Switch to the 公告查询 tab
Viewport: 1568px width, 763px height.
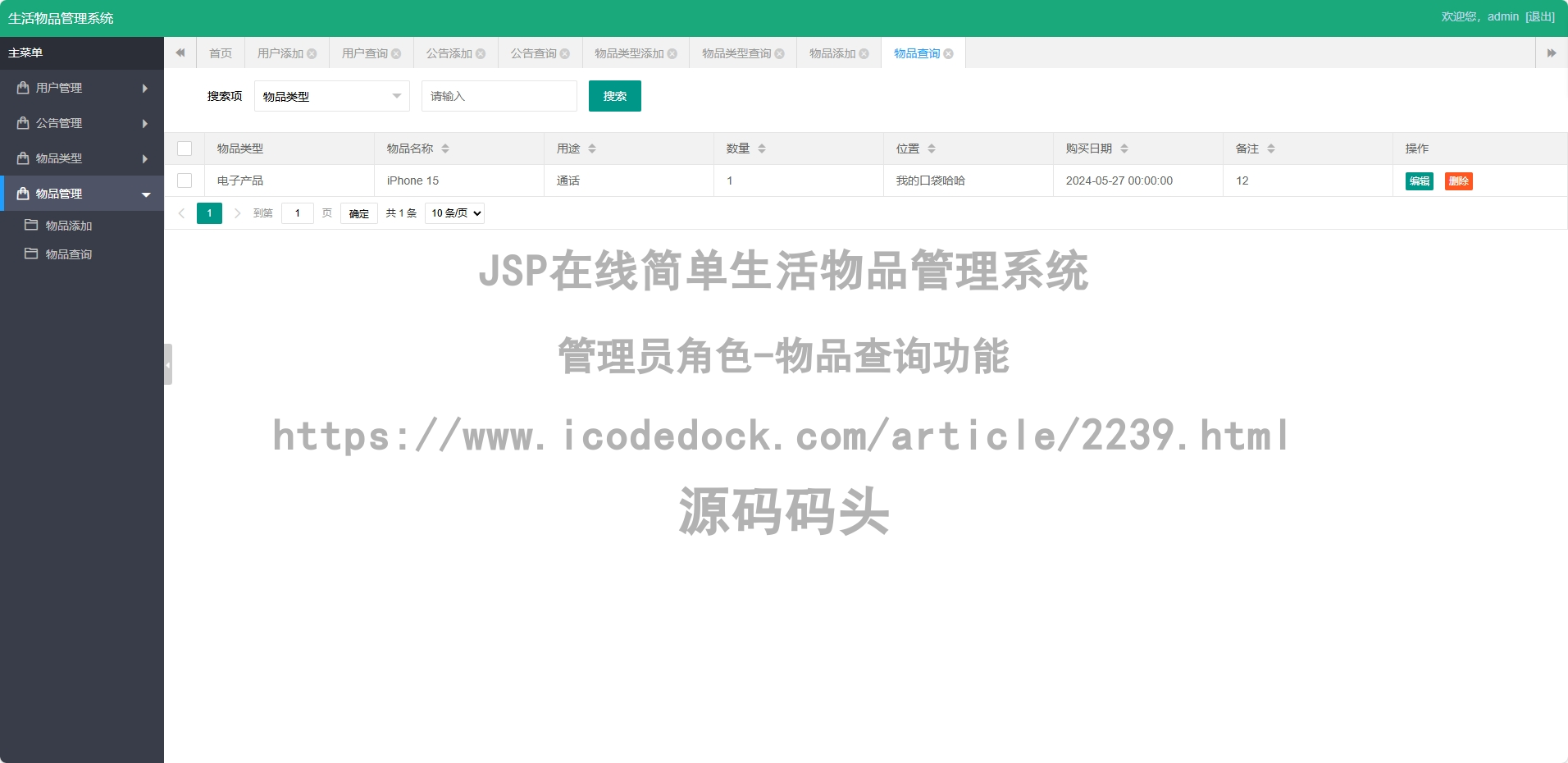(534, 53)
